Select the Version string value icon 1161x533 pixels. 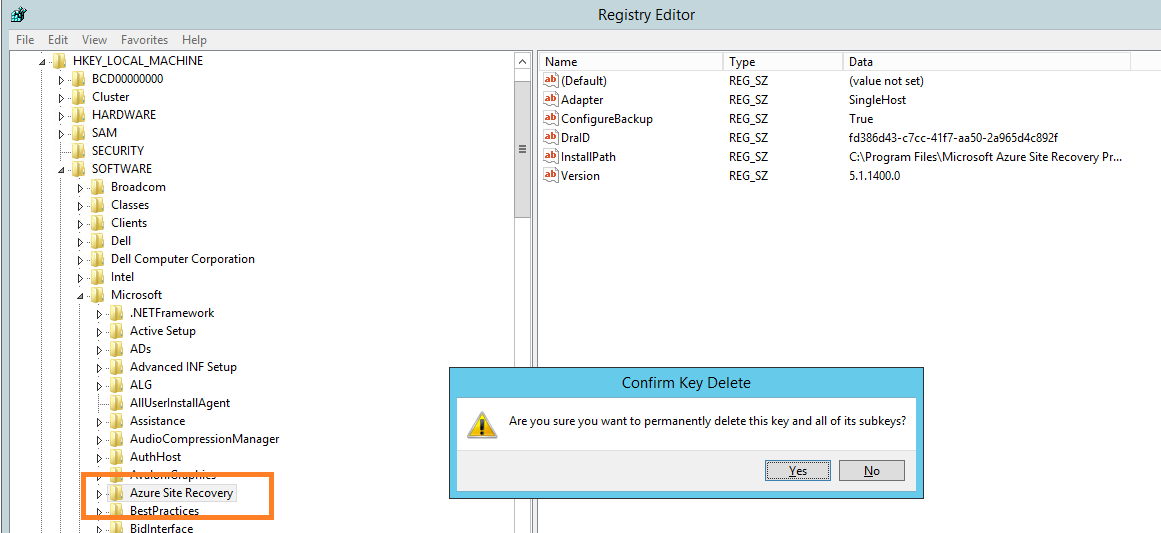[551, 175]
